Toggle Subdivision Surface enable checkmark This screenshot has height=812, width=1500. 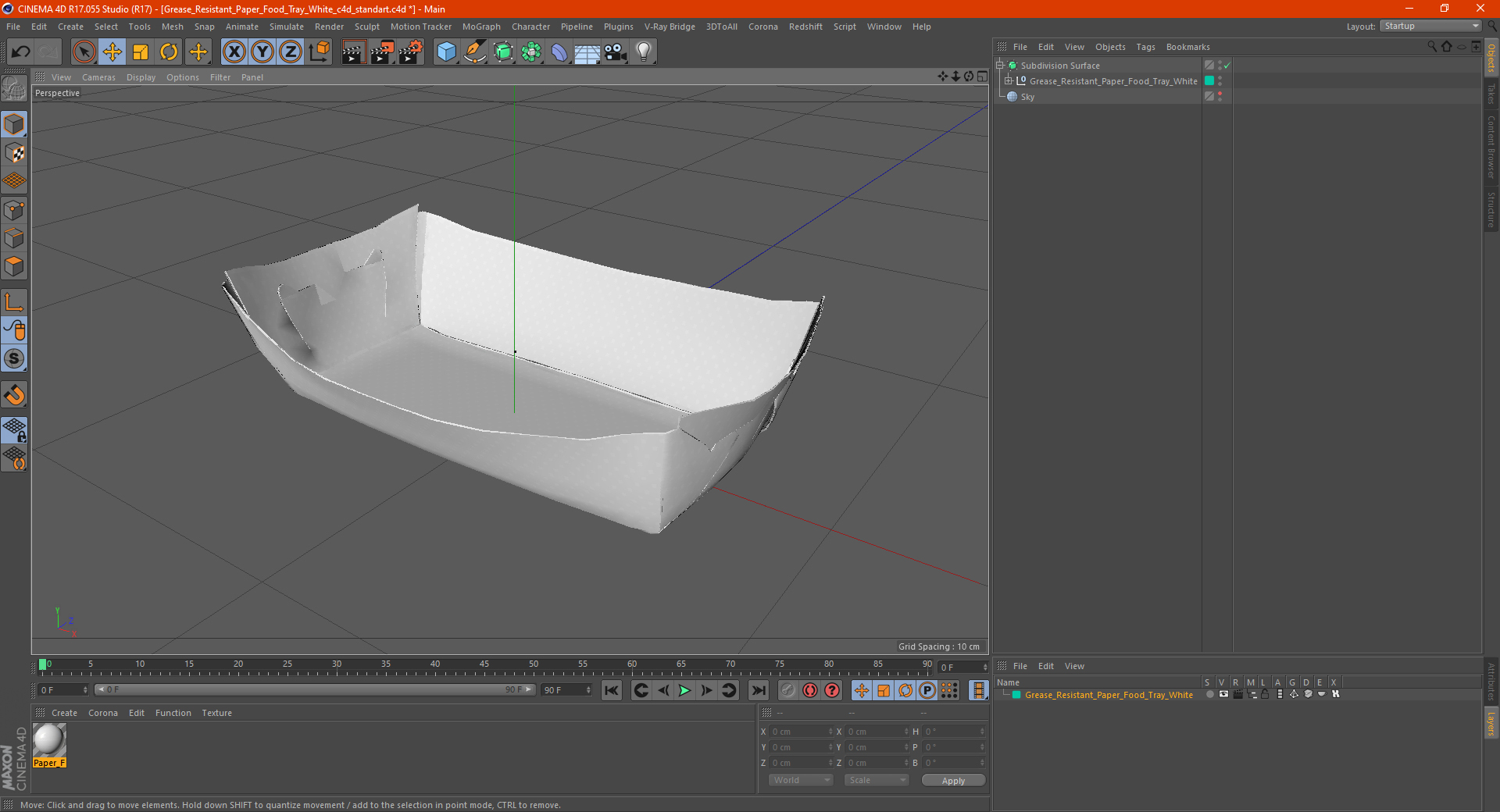(x=1227, y=66)
